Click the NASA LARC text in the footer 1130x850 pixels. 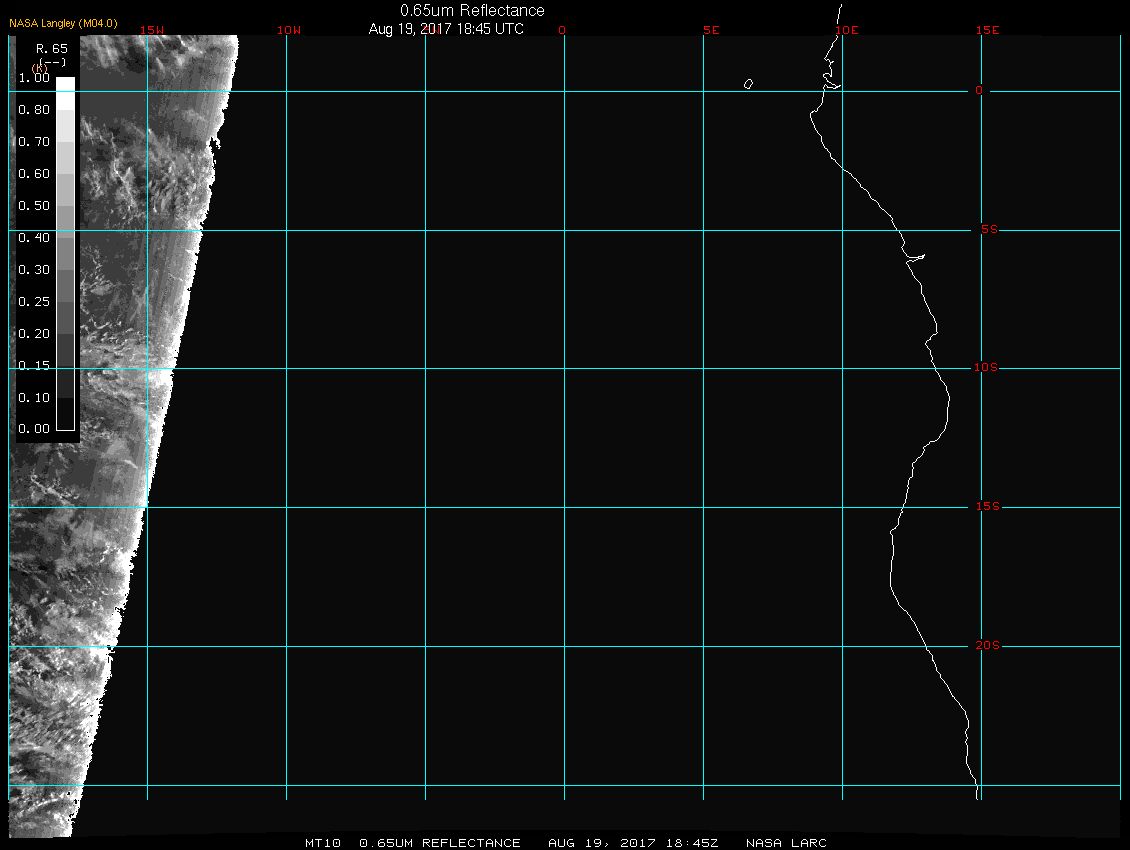click(786, 843)
